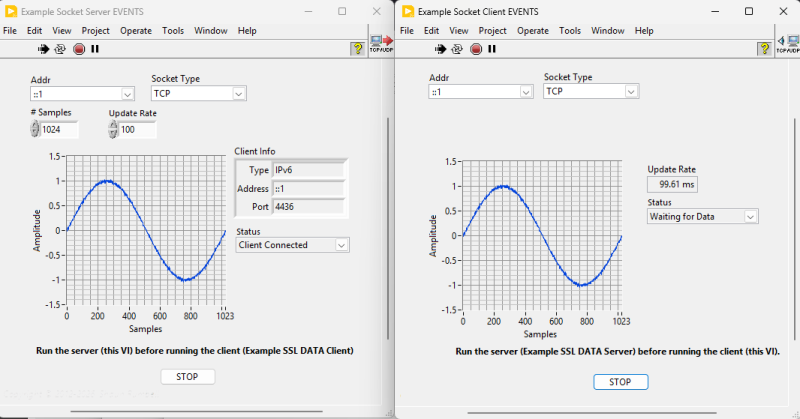Open the Client Socket Type dropdown
Viewport: 800px width, 419px height.
631,92
